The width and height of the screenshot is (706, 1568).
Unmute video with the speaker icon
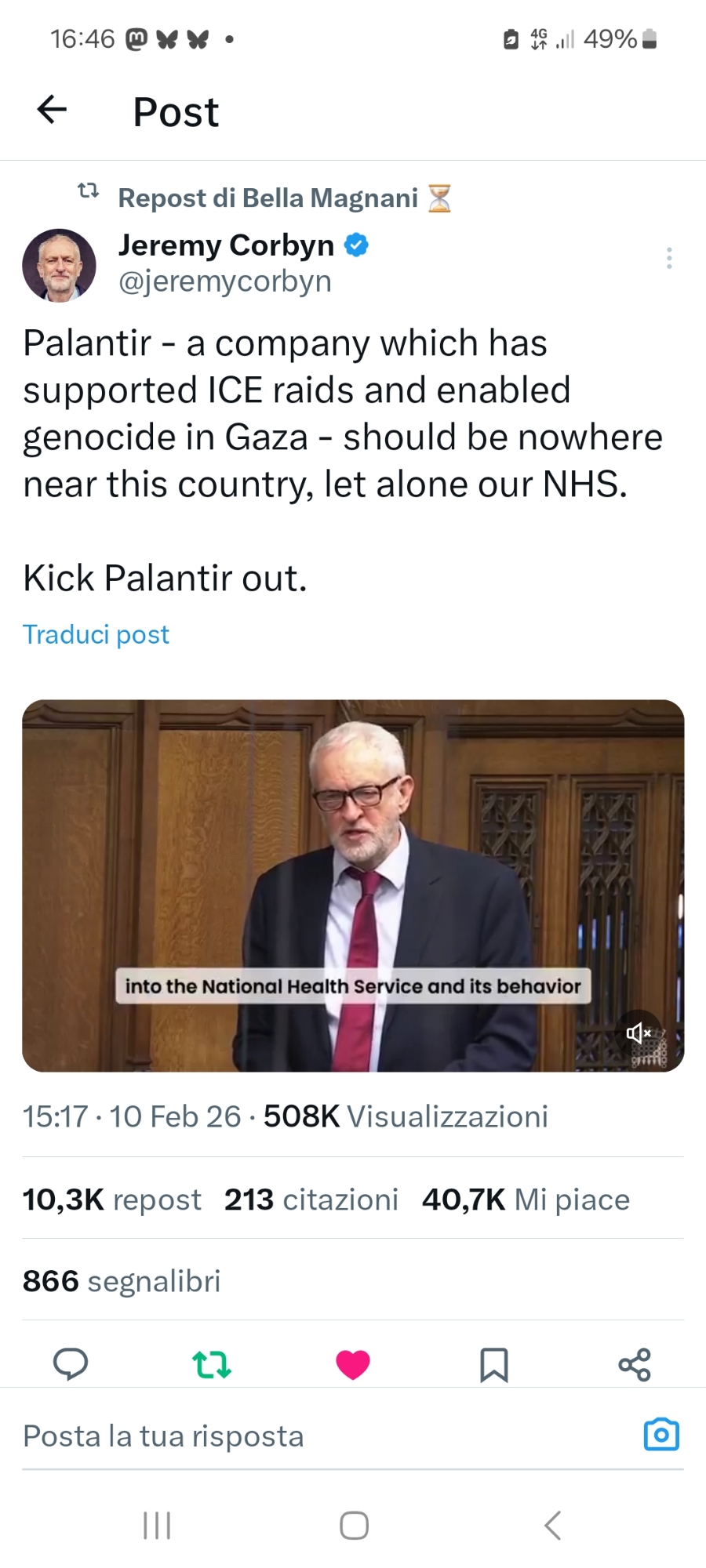639,1033
